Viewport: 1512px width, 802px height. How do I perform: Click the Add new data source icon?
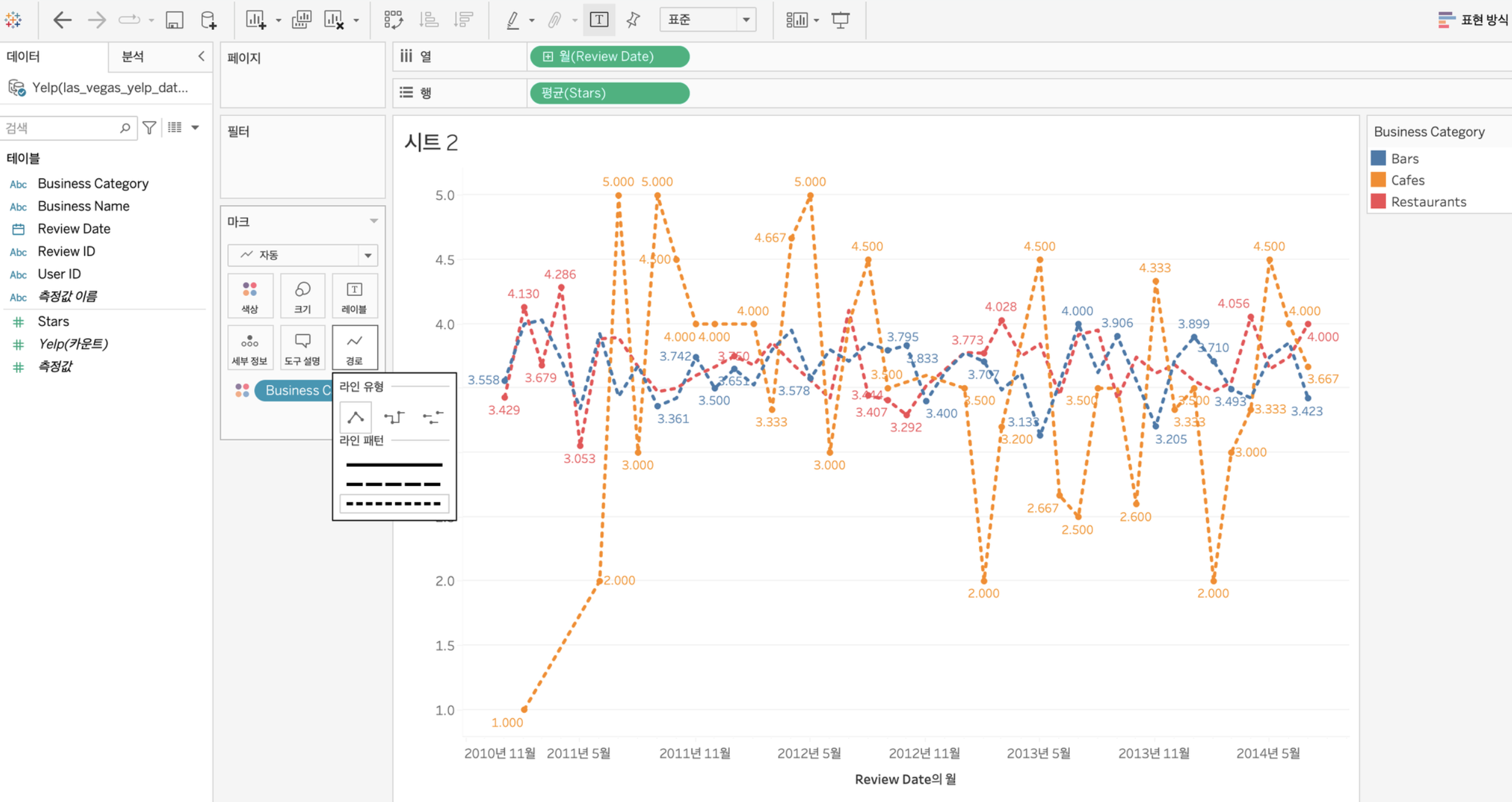pos(208,20)
